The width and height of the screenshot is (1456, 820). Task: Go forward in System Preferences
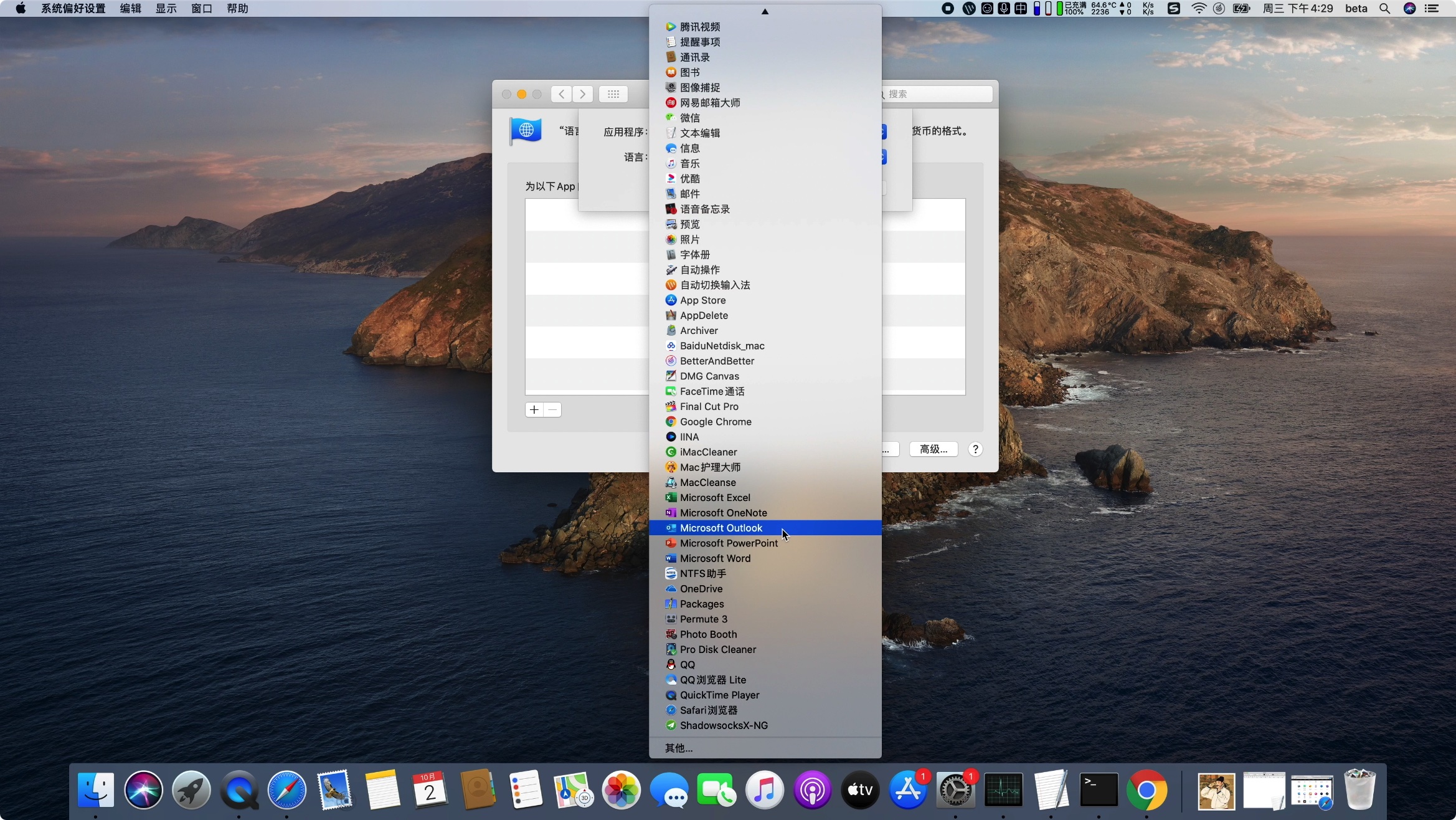pyautogui.click(x=583, y=94)
